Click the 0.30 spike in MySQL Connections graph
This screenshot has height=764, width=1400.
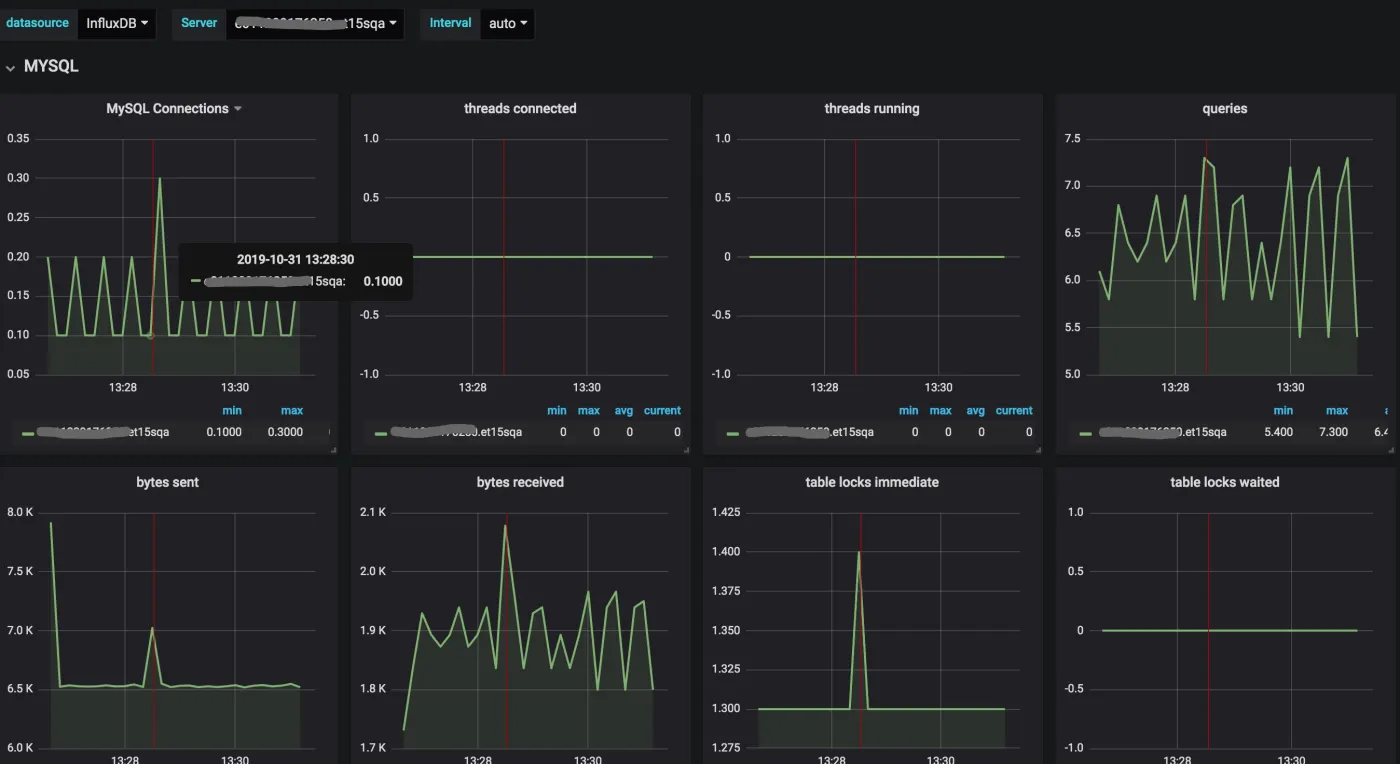click(x=160, y=179)
